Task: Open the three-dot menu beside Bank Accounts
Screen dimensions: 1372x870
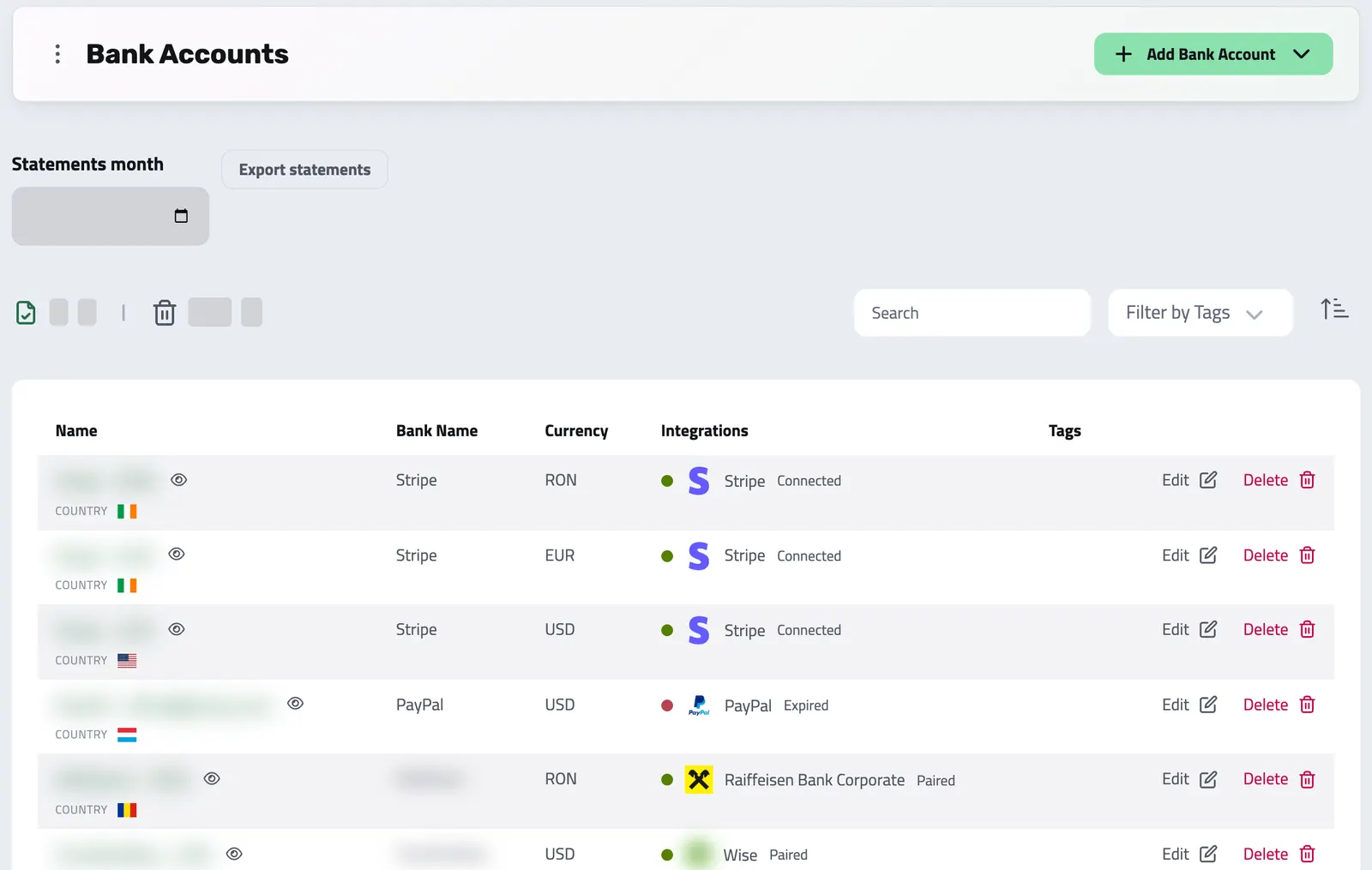Action: [57, 54]
